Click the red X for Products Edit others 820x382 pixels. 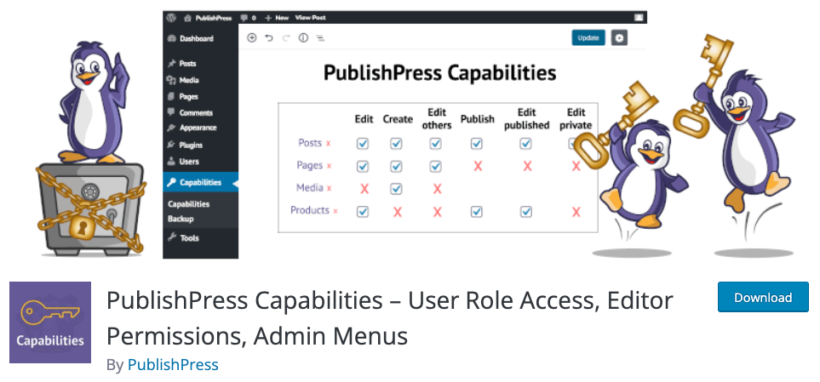[x=437, y=212]
